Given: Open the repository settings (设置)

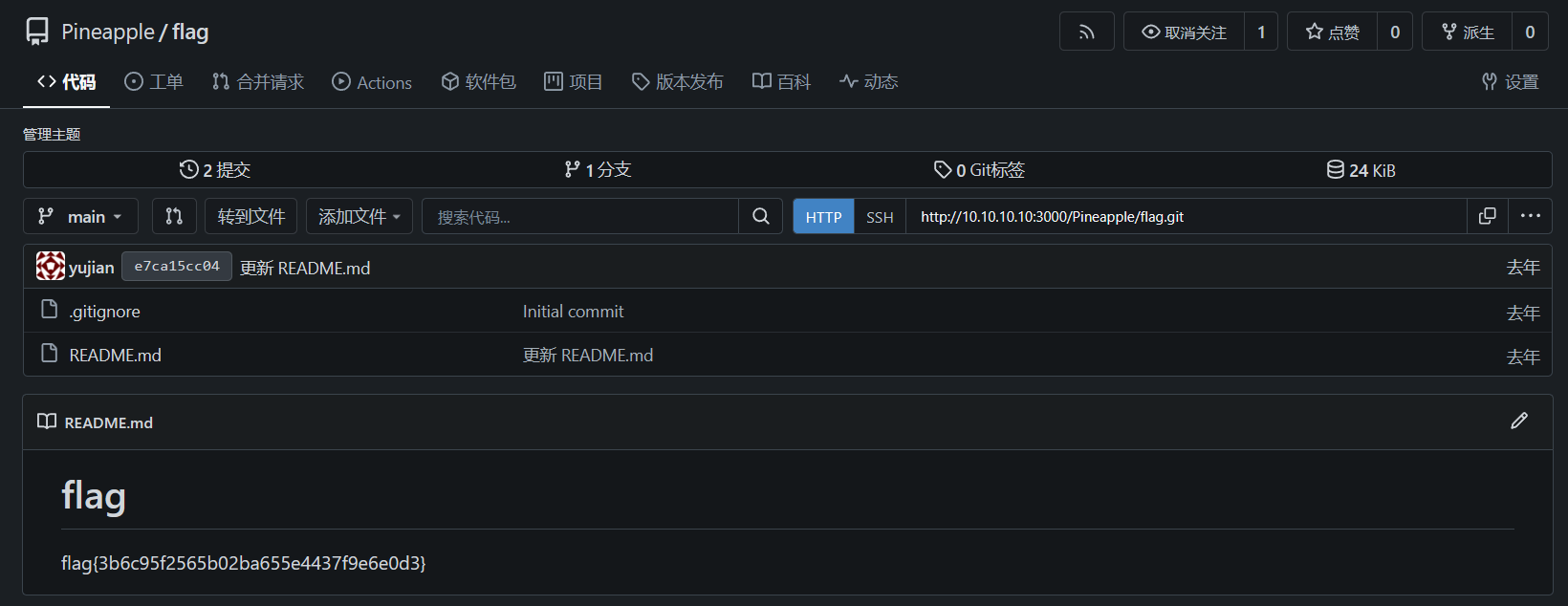Looking at the screenshot, I should click(1511, 82).
